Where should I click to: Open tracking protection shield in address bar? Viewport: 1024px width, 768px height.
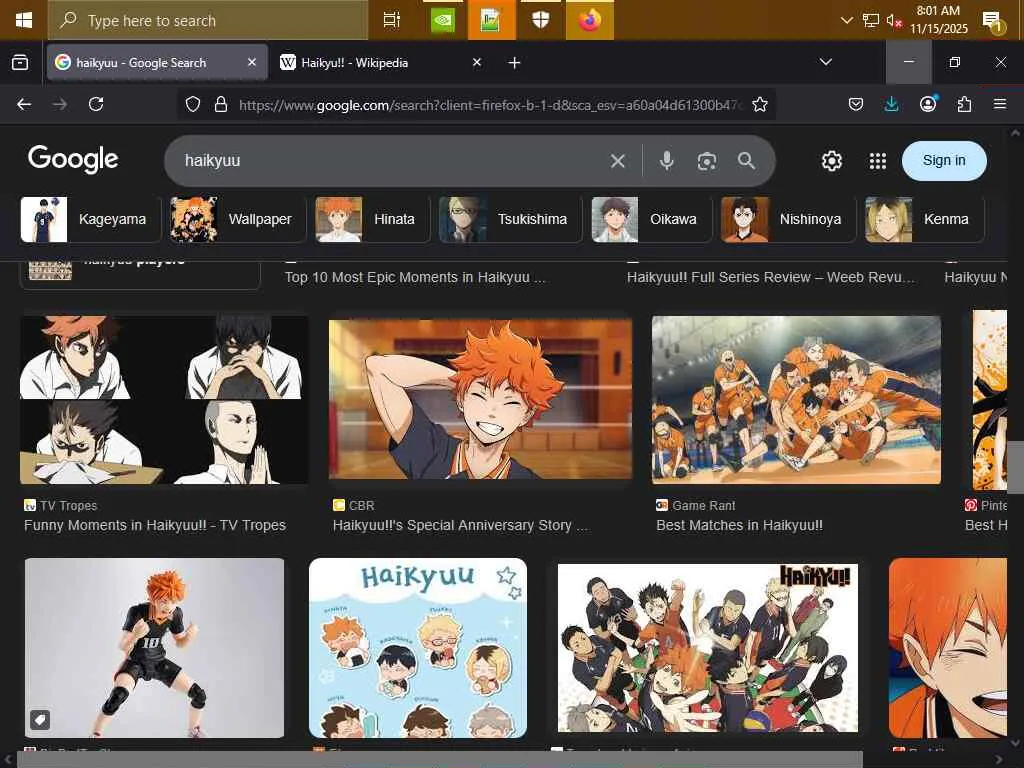(193, 104)
